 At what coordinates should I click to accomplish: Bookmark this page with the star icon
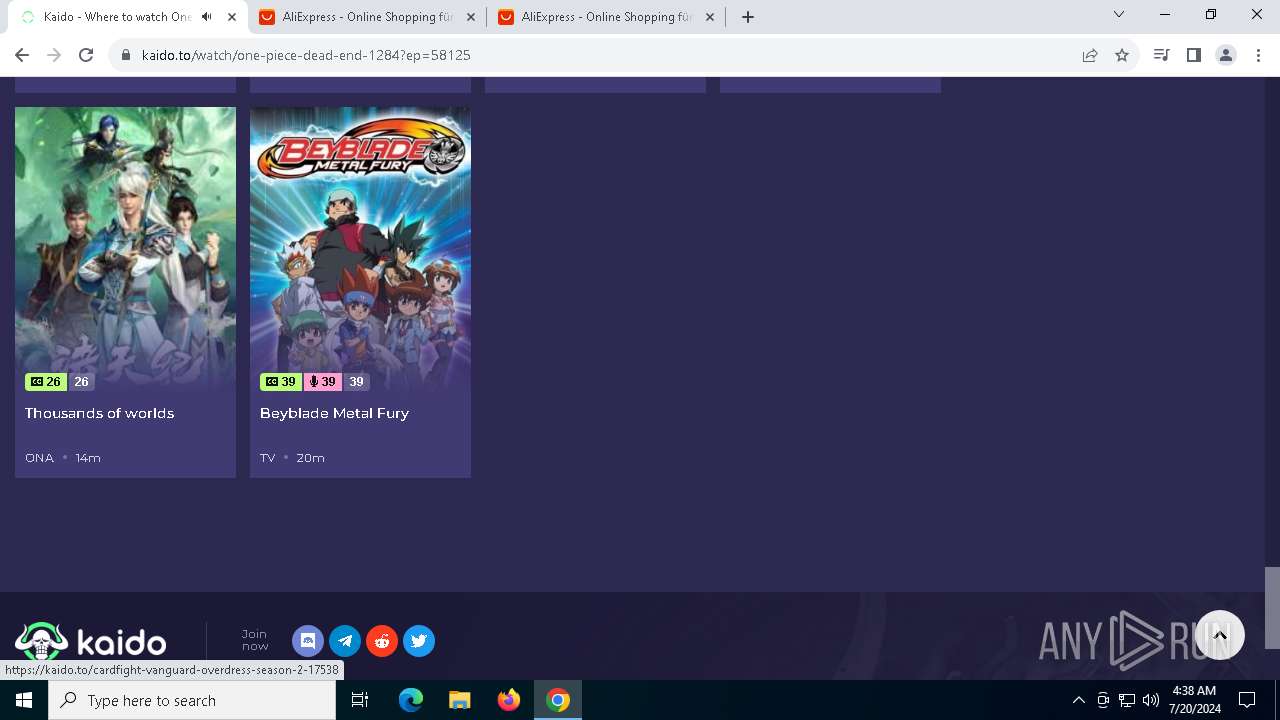pyautogui.click(x=1122, y=55)
